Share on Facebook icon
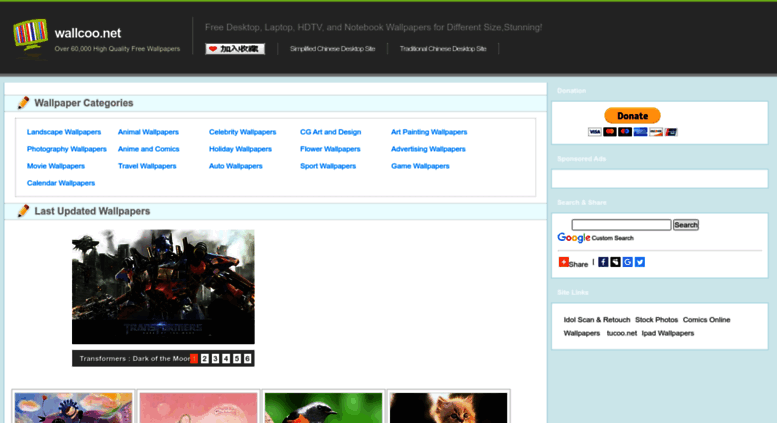This screenshot has width=777, height=423. [x=603, y=262]
